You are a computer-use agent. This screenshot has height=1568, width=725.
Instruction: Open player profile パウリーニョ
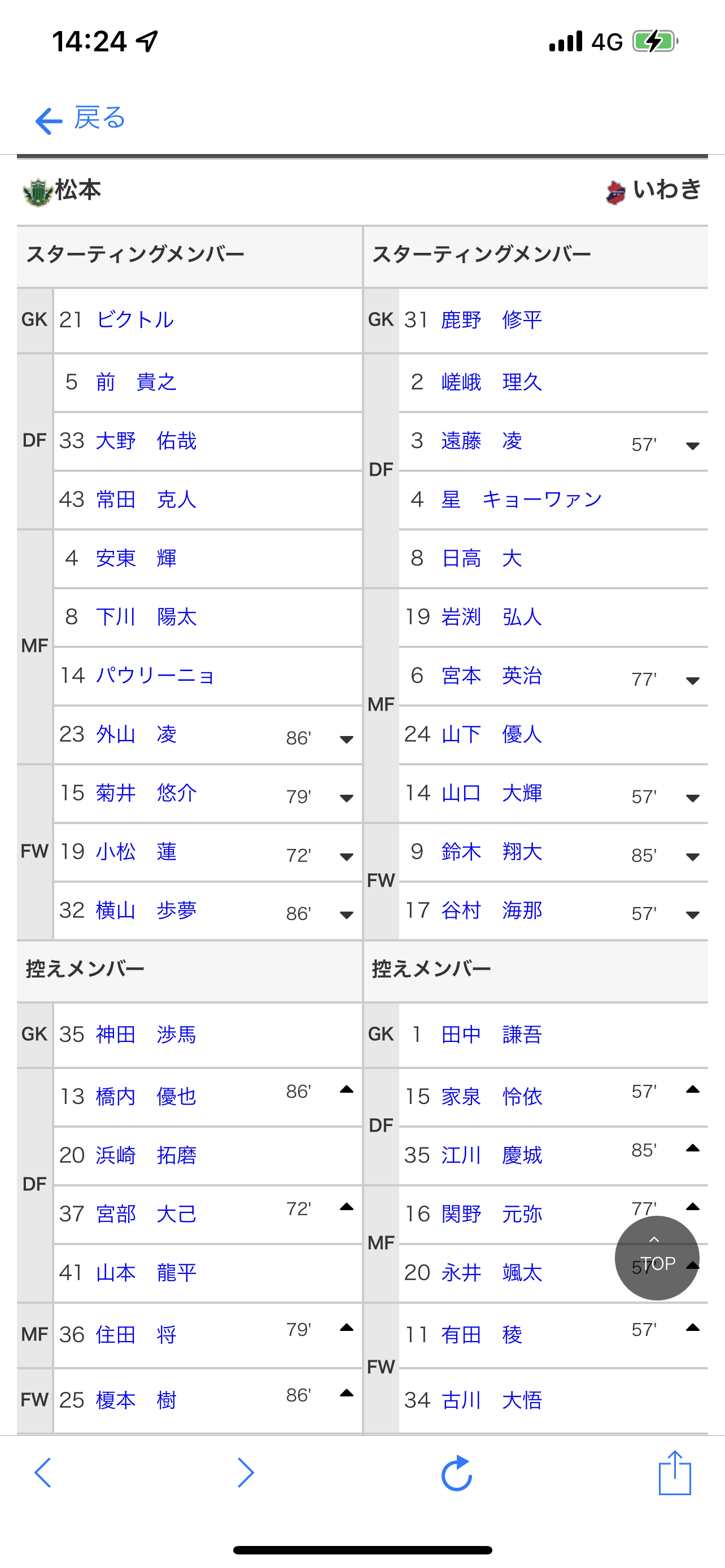[155, 676]
